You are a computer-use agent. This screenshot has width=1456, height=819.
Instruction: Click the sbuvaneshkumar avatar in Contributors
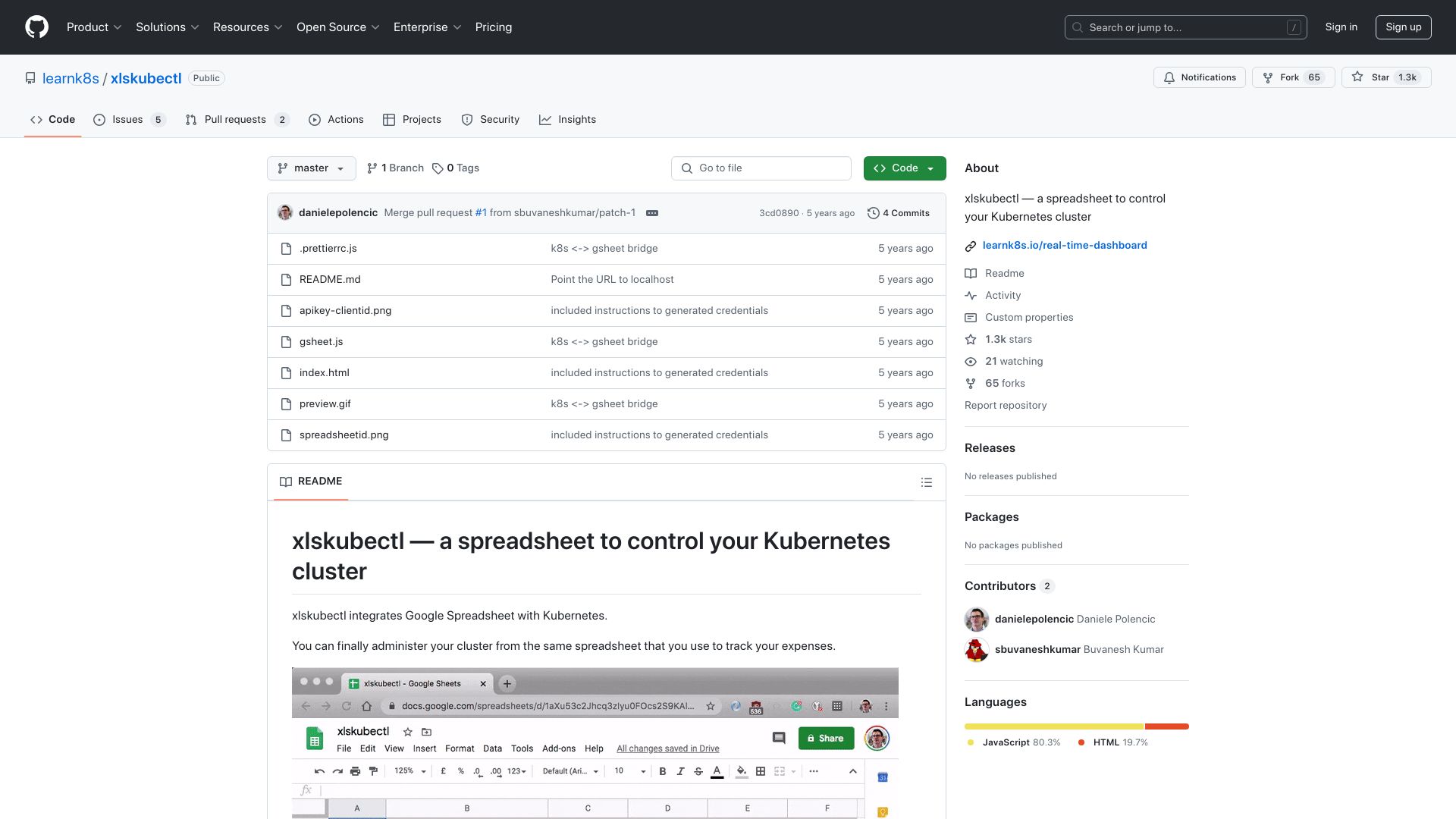[976, 650]
